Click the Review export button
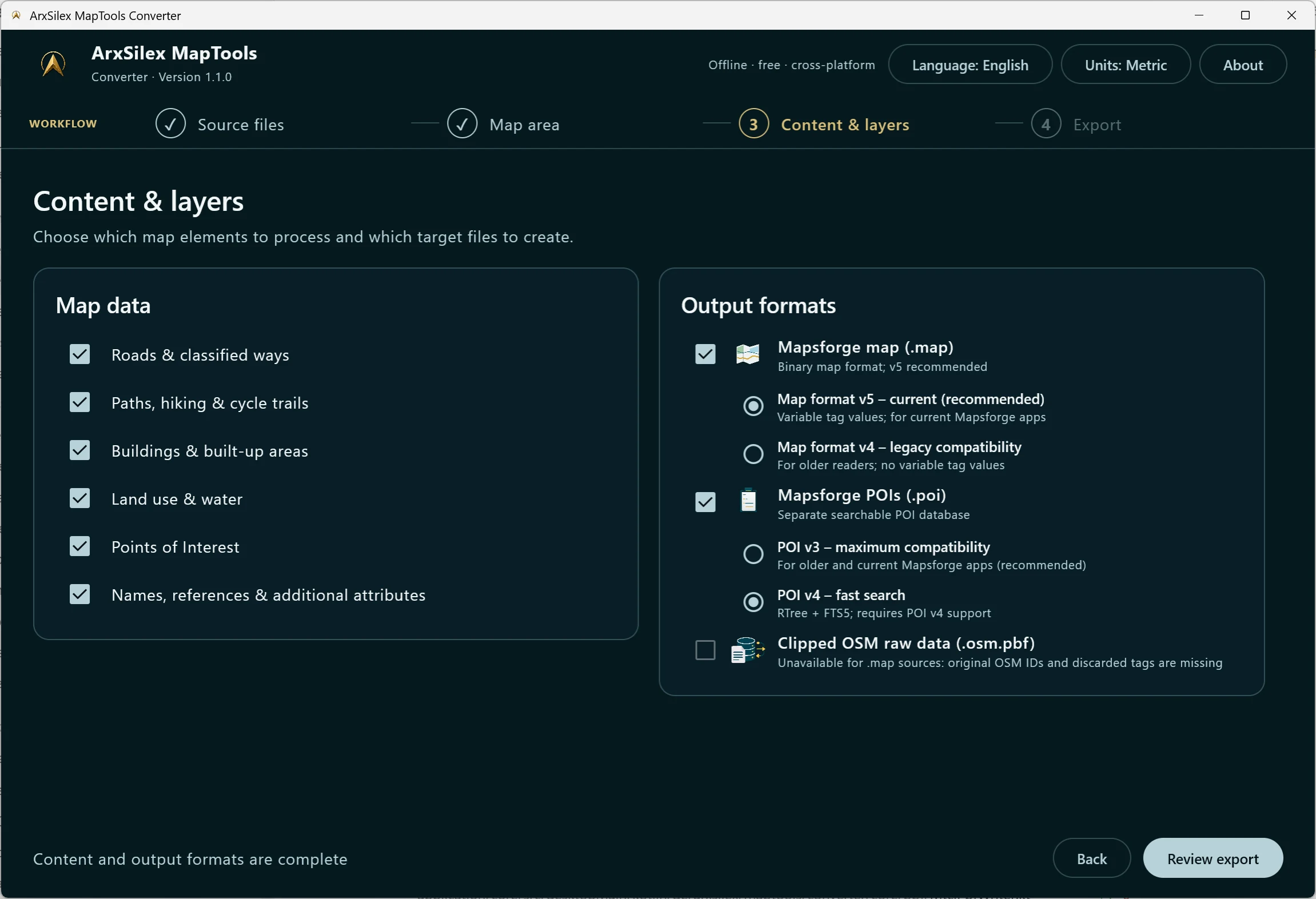 (x=1213, y=858)
